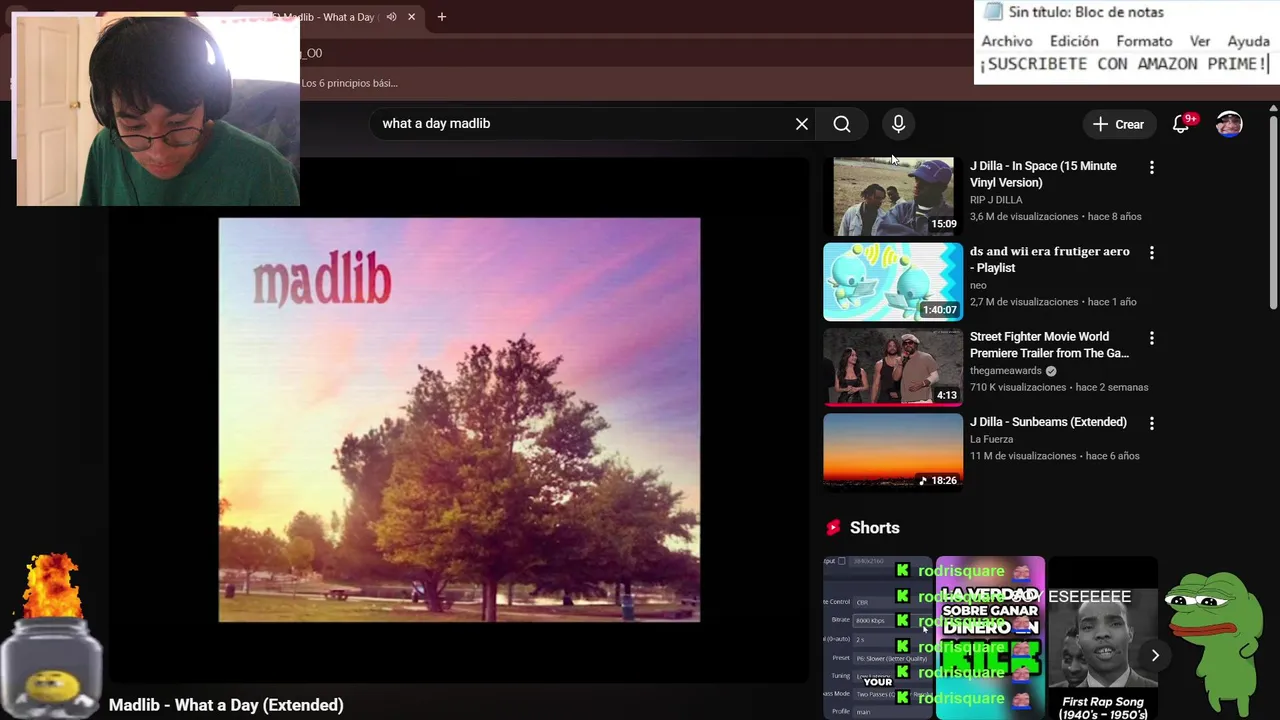Screen dimensions: 1280x720
Task: Click the Notepad text SUSCRIBETE CON AMAZON PRIME
Action: [1123, 64]
